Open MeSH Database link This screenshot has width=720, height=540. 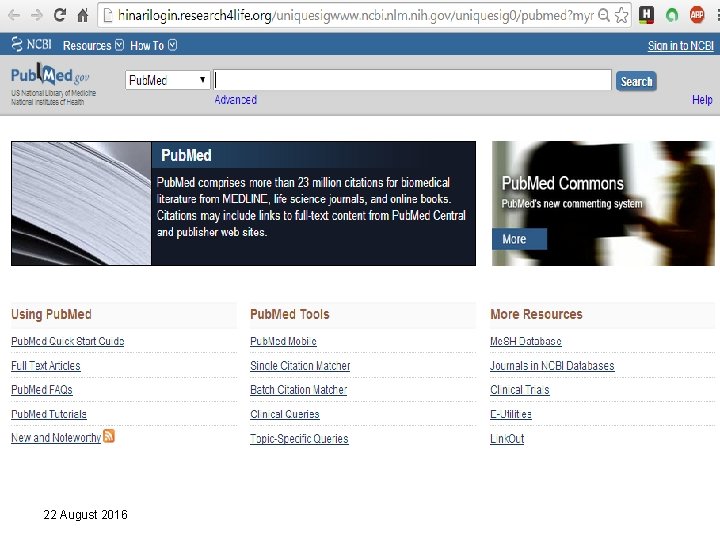tap(526, 341)
